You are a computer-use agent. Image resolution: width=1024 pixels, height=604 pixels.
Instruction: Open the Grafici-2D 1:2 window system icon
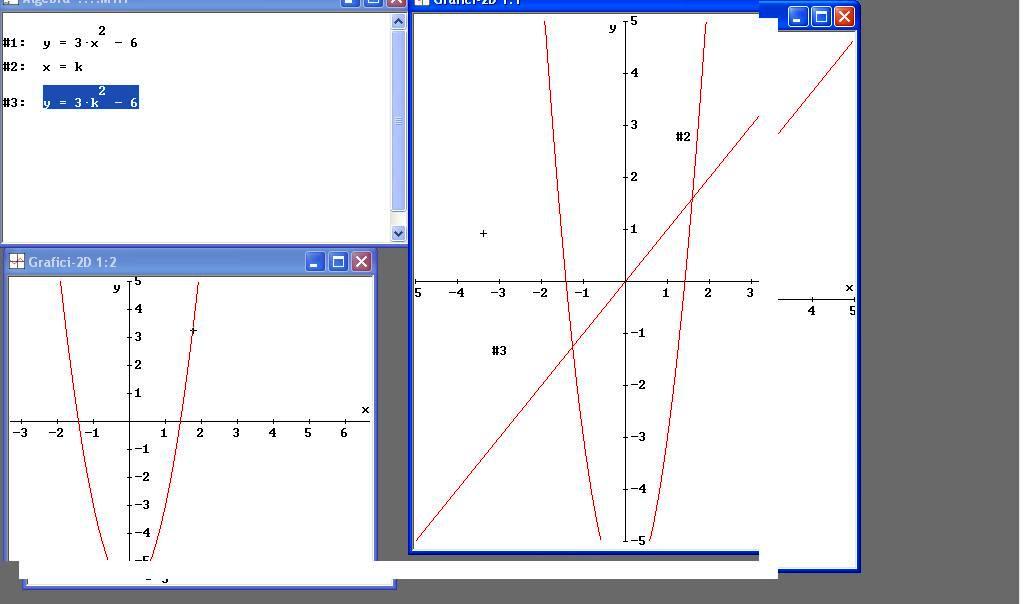[x=16, y=262]
